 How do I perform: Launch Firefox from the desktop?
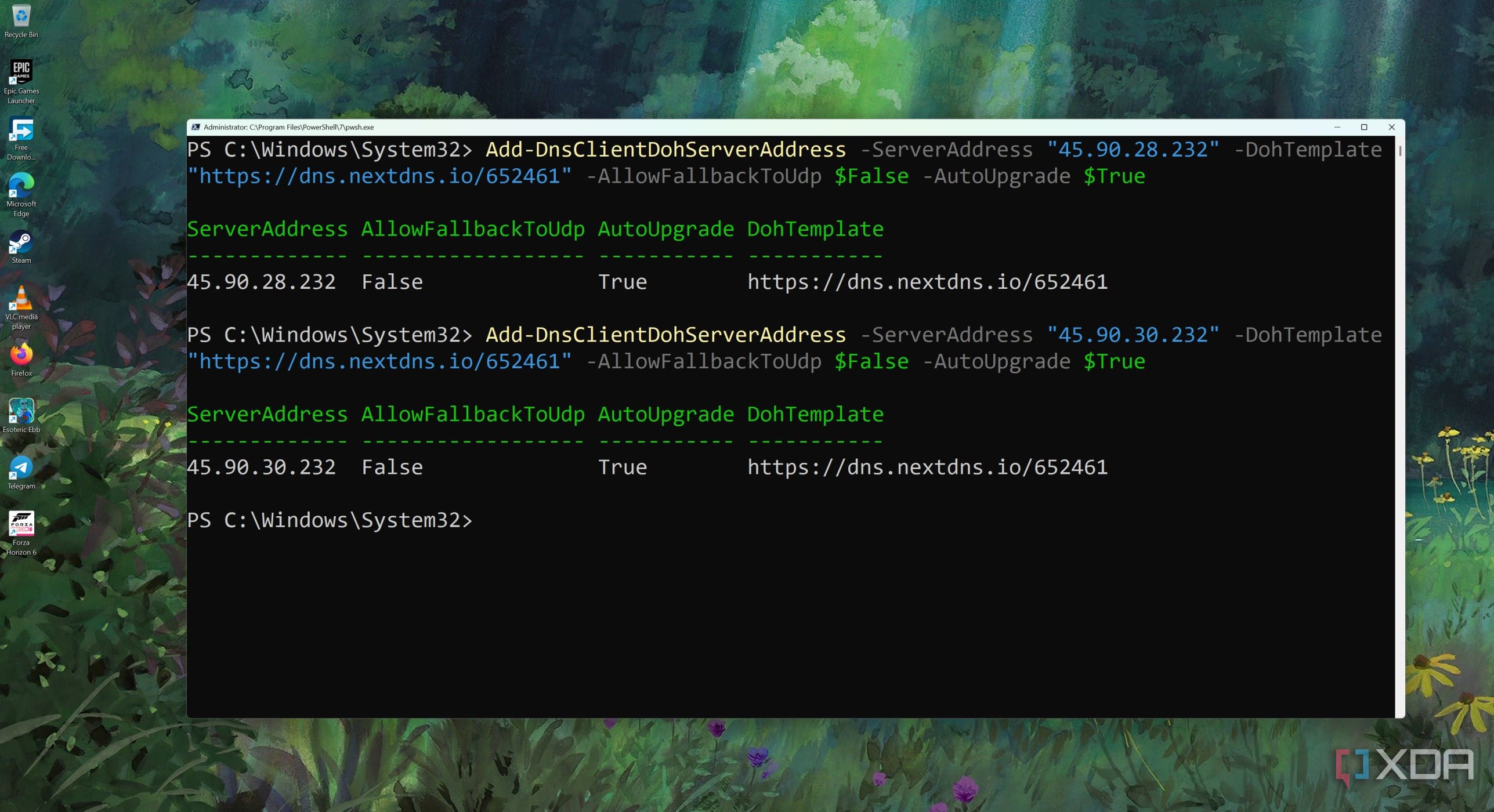click(x=21, y=361)
